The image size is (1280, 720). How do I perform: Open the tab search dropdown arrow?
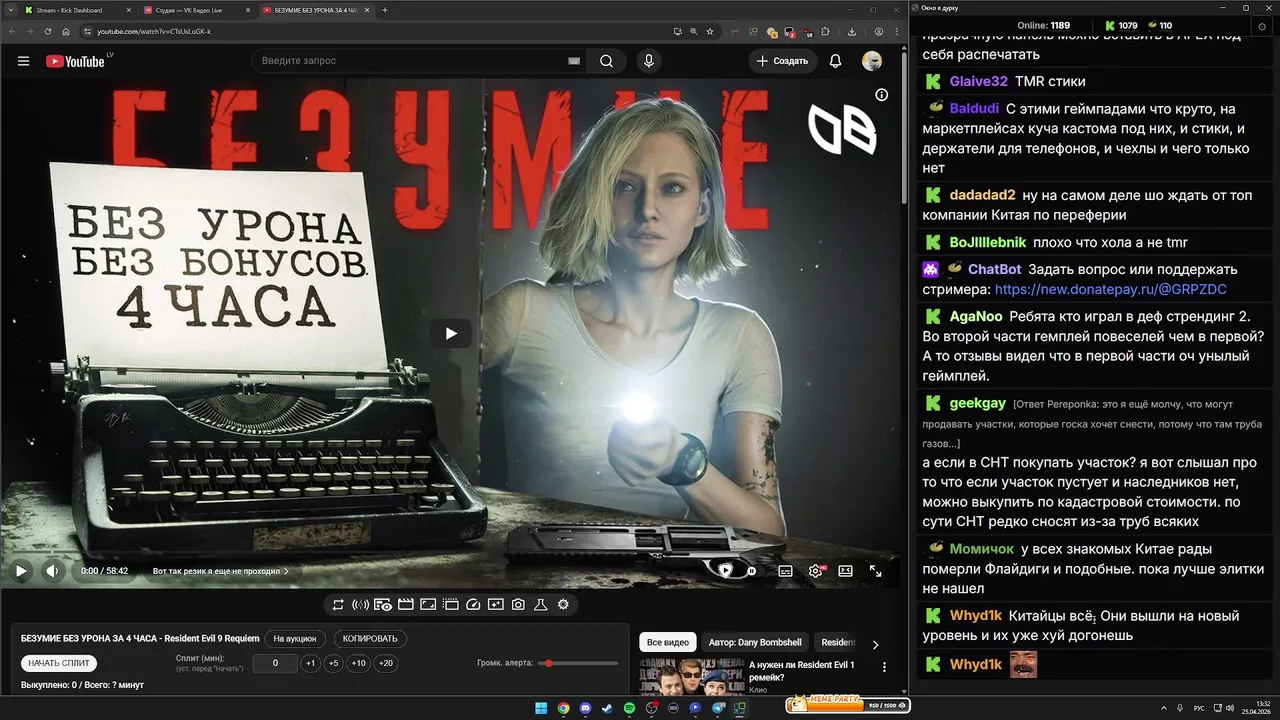pyautogui.click(x=9, y=10)
